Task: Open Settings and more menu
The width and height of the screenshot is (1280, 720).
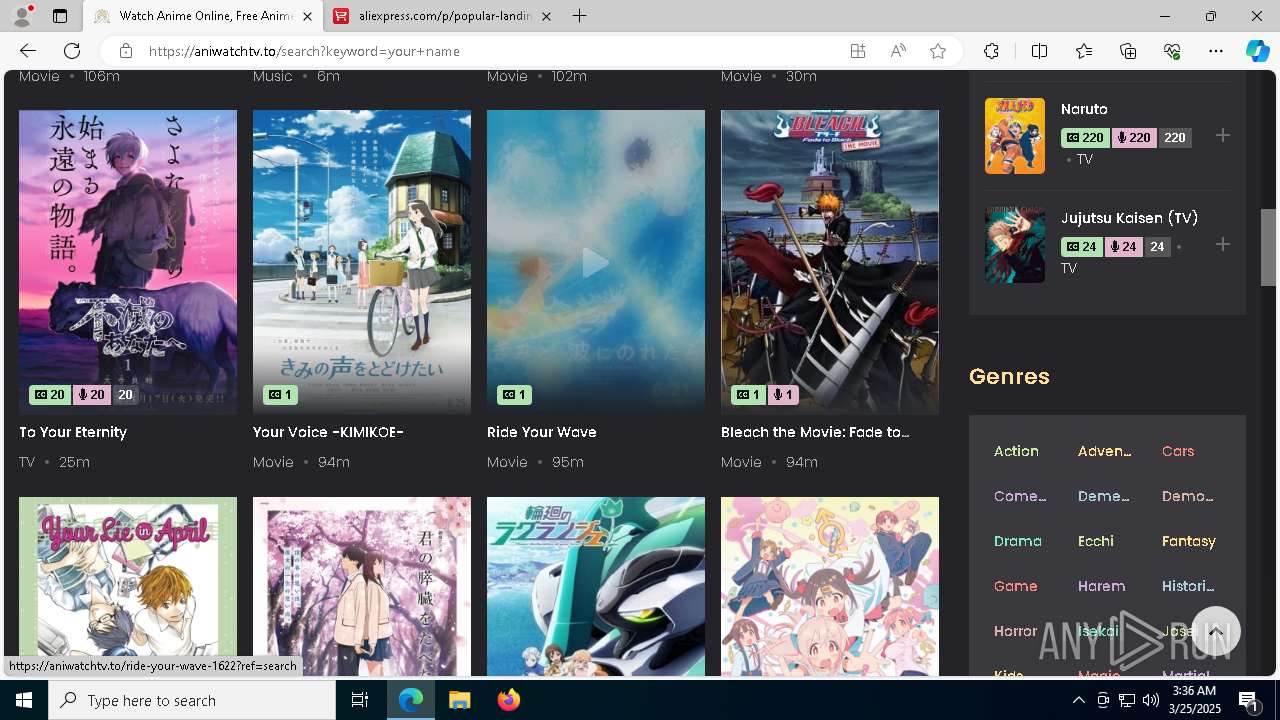Action: click(x=1216, y=51)
